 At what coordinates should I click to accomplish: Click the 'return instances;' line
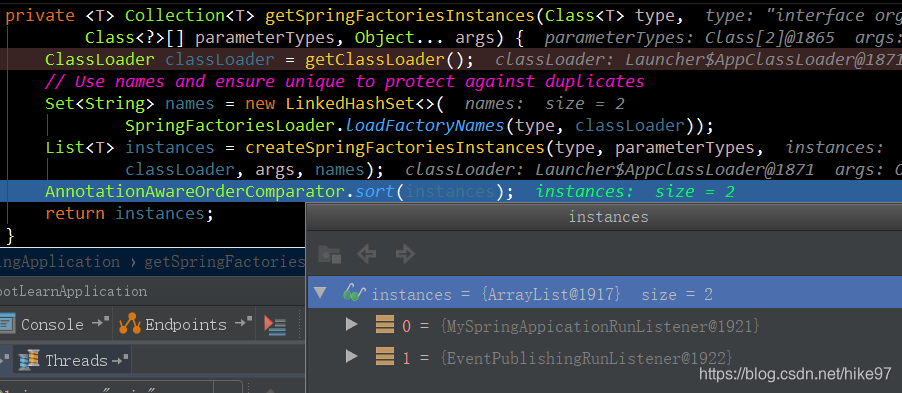(129, 213)
